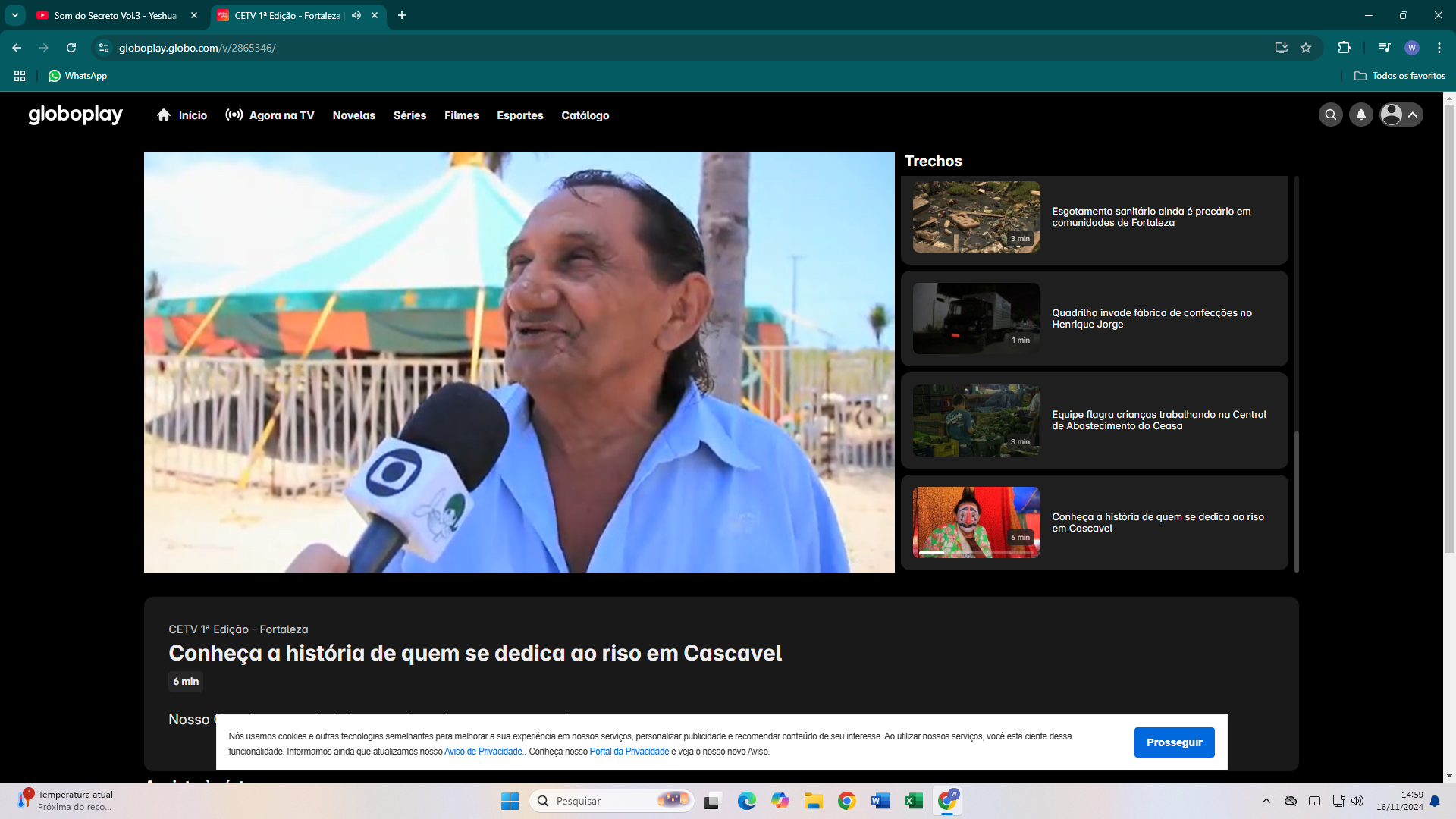1456x819 pixels.
Task: Go to Agora na TV
Action: 270,115
